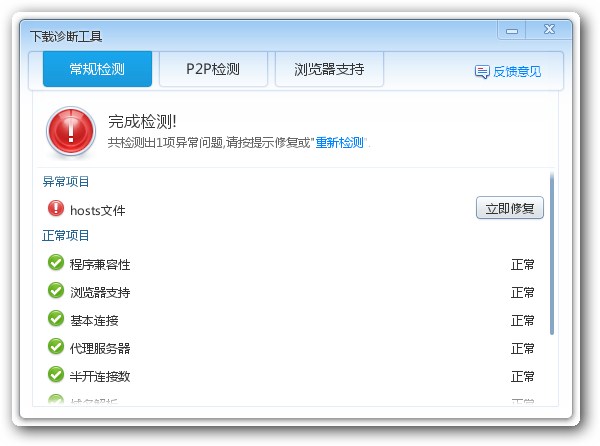Click green checkmark next to 半开连接数

click(55, 376)
